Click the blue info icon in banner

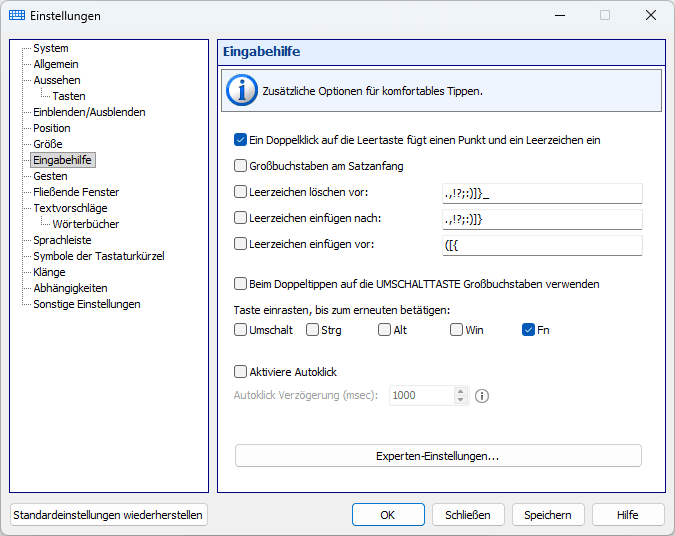[x=242, y=90]
